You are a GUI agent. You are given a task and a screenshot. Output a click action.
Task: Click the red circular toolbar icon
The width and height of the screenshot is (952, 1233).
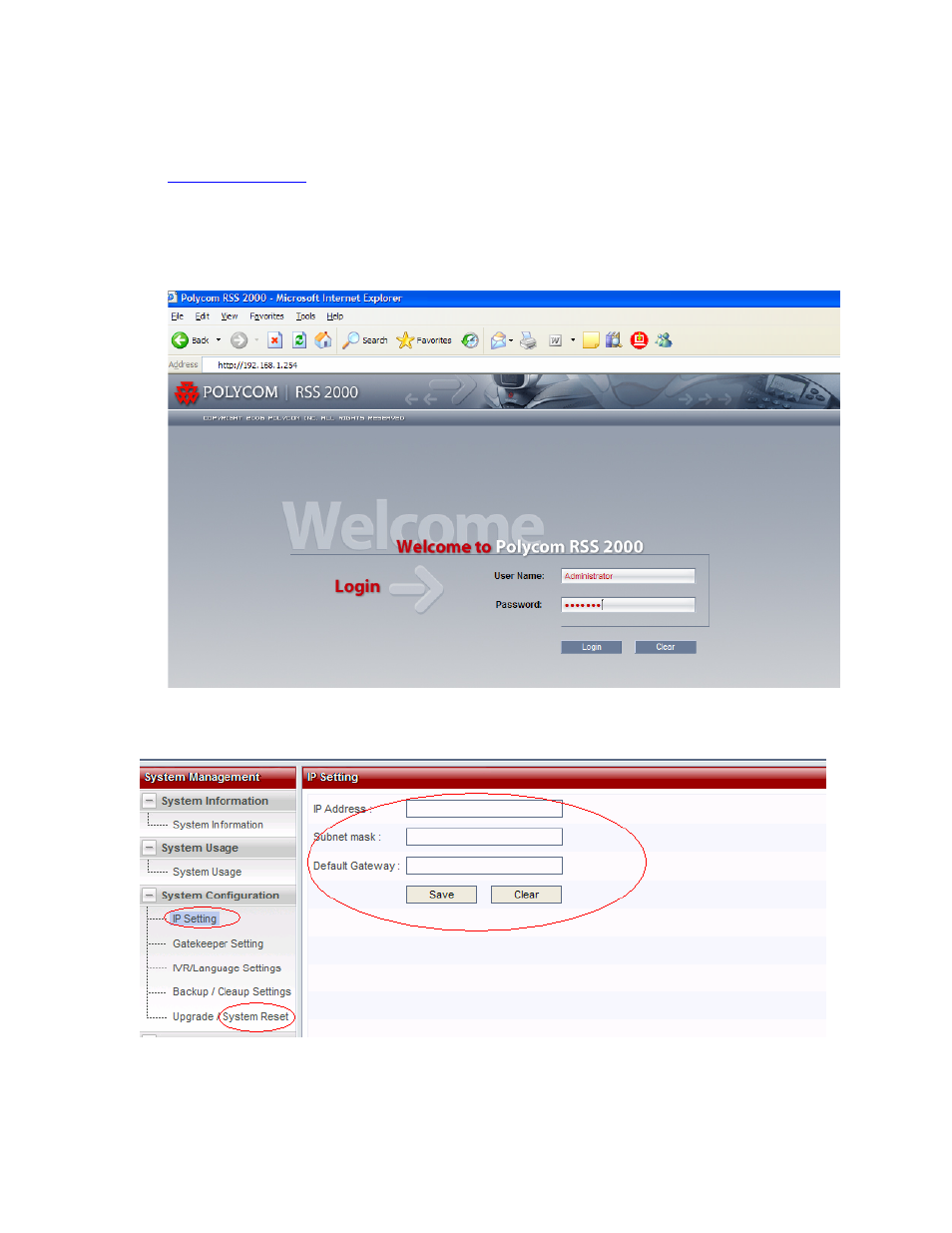pyautogui.click(x=640, y=340)
